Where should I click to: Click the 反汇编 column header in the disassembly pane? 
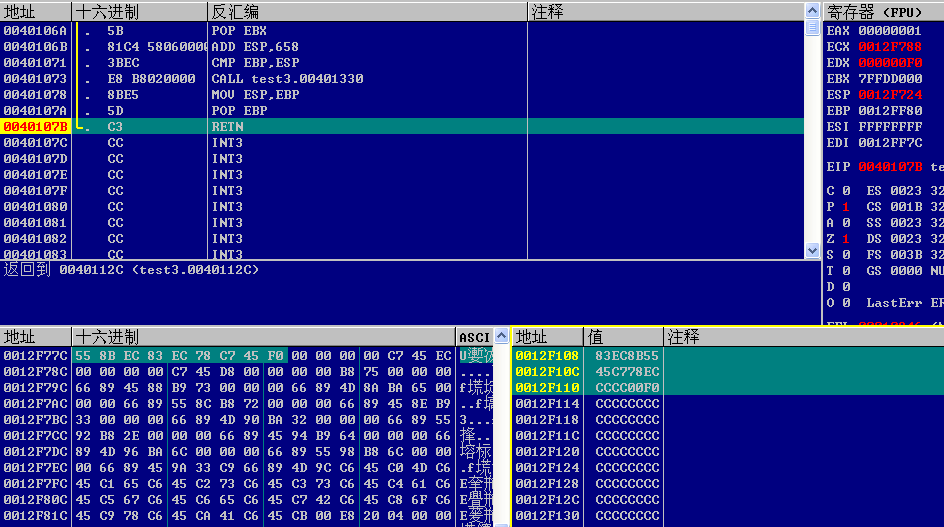click(x=235, y=11)
